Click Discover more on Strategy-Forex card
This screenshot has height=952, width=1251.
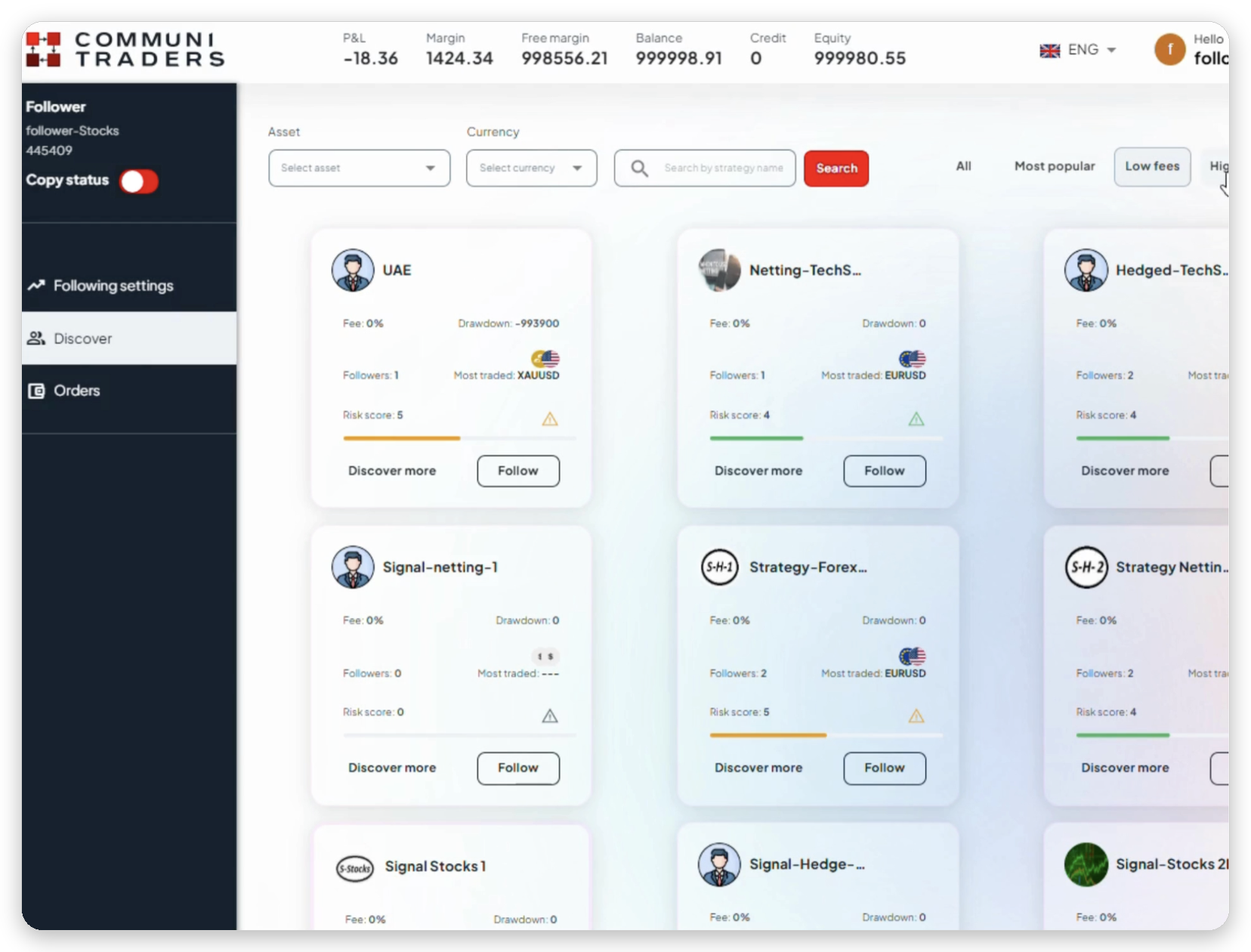(x=758, y=768)
